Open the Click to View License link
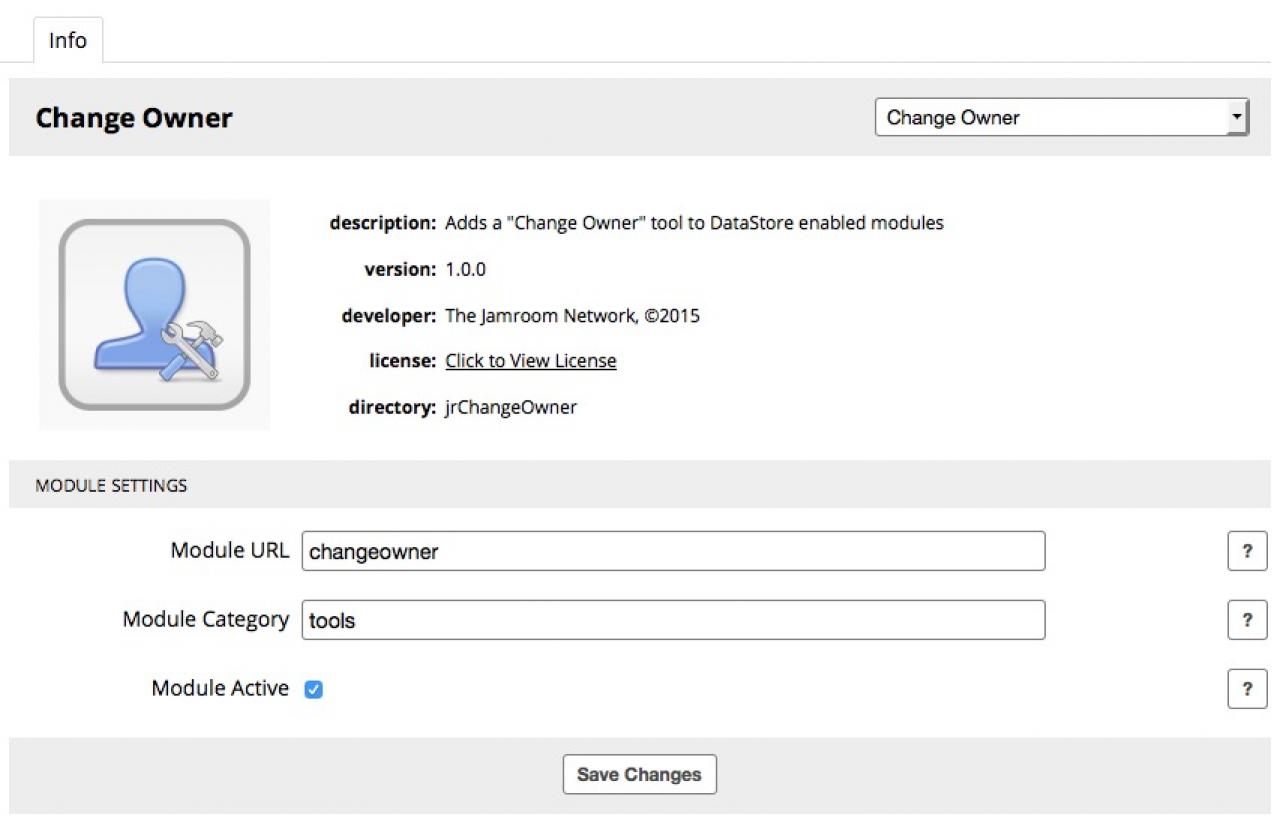This screenshot has height=838, width=1280. 531,361
